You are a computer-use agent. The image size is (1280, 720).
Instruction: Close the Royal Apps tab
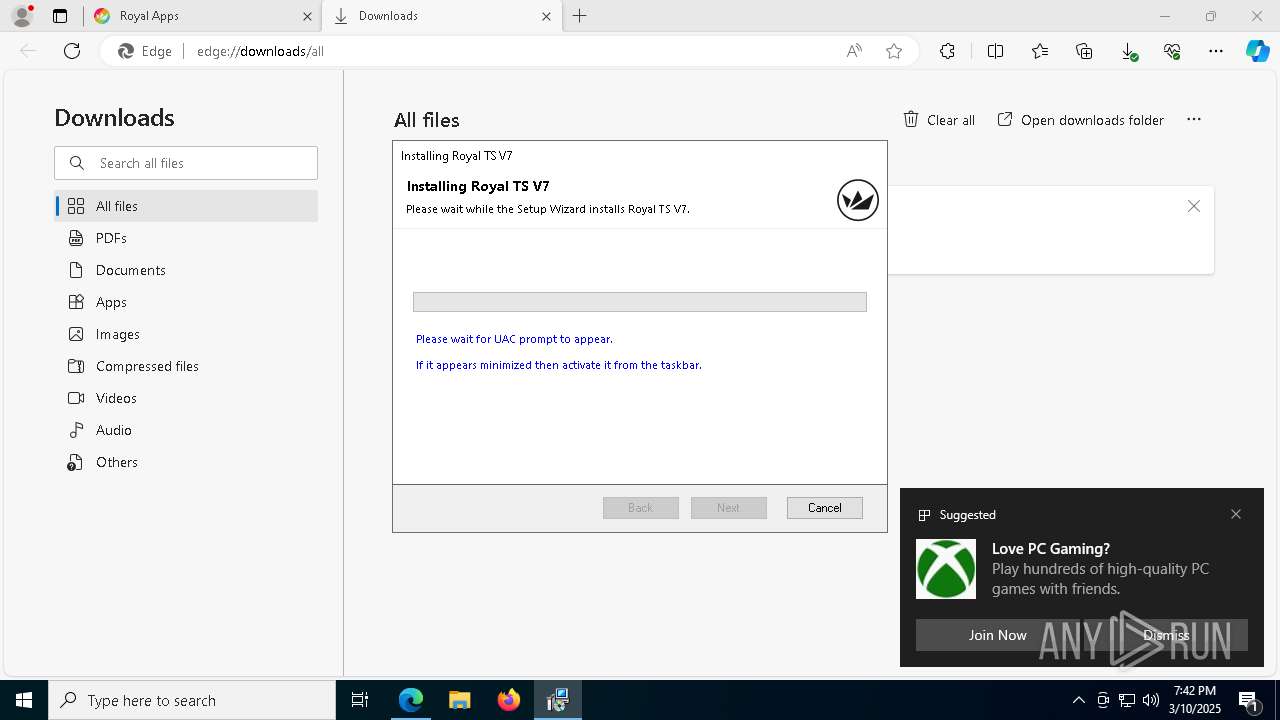(x=307, y=16)
